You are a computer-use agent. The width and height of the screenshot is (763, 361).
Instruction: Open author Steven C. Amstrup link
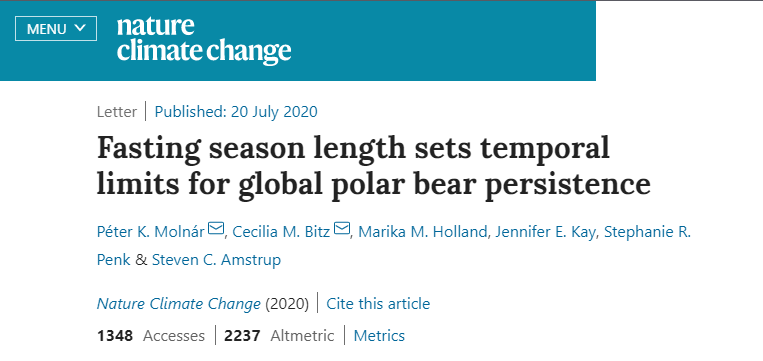click(x=217, y=260)
